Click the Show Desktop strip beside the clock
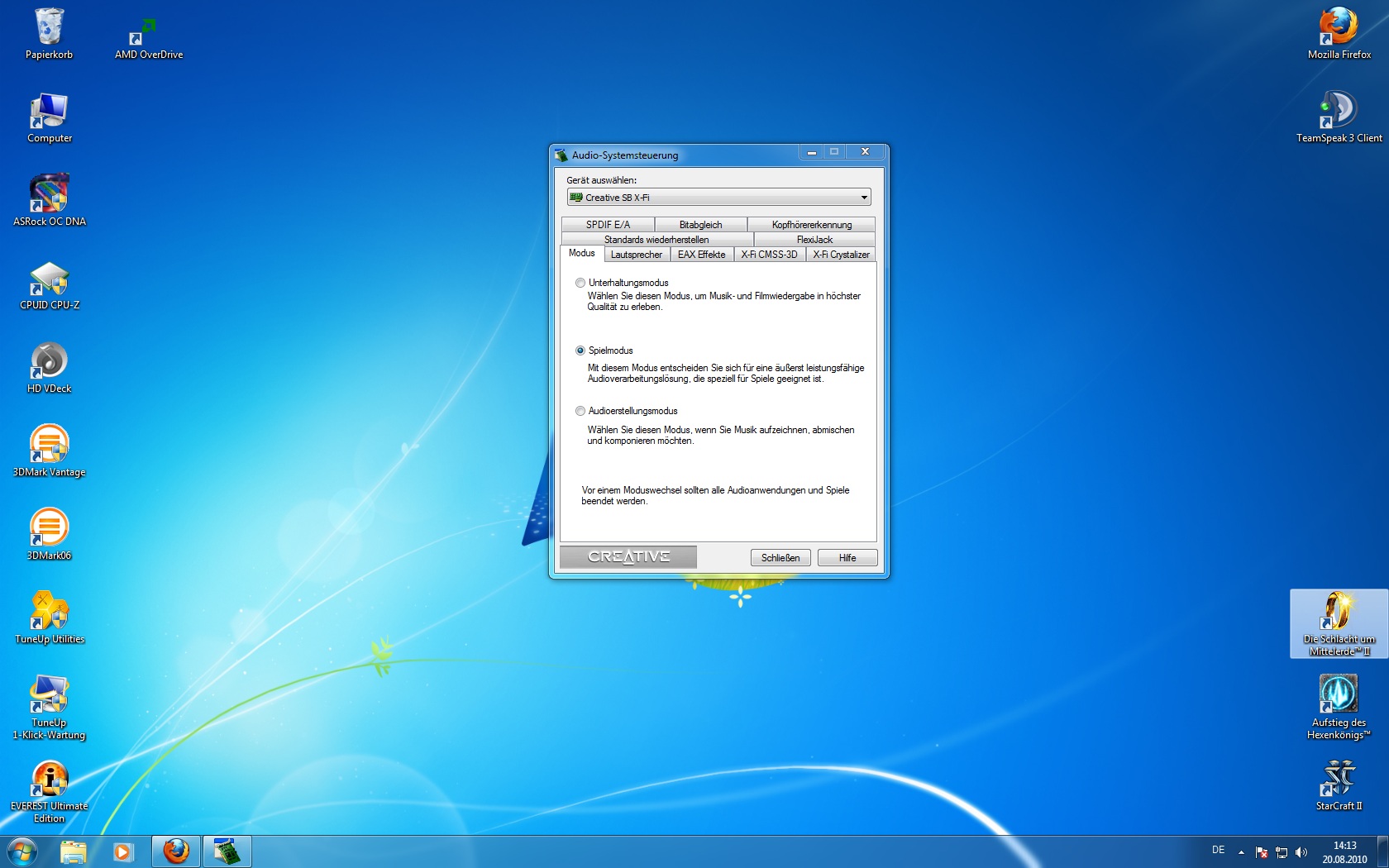This screenshot has height=868, width=1389. [1382, 852]
